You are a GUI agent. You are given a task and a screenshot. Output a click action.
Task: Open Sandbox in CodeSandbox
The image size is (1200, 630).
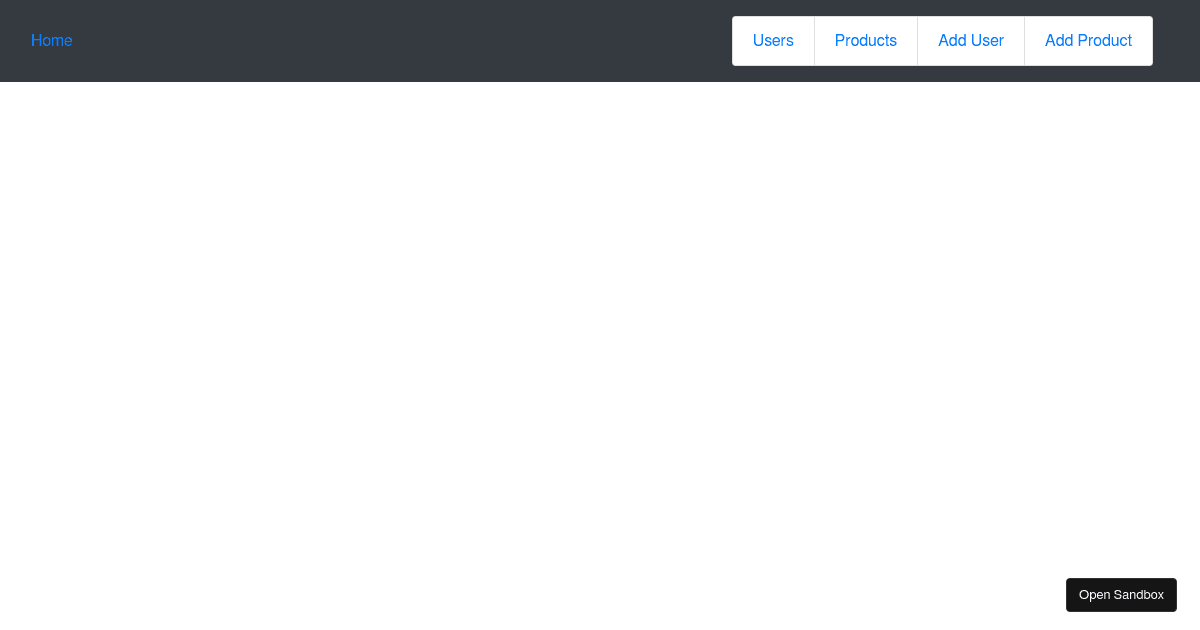click(1121, 594)
